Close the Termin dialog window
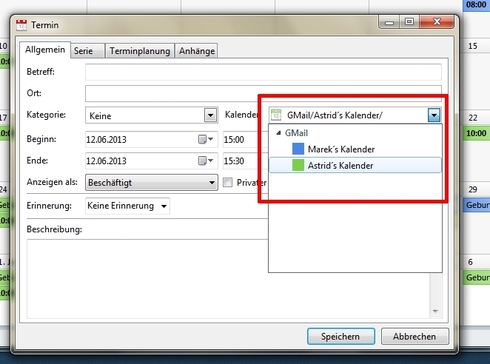This screenshot has height=364, width=490. [x=437, y=22]
